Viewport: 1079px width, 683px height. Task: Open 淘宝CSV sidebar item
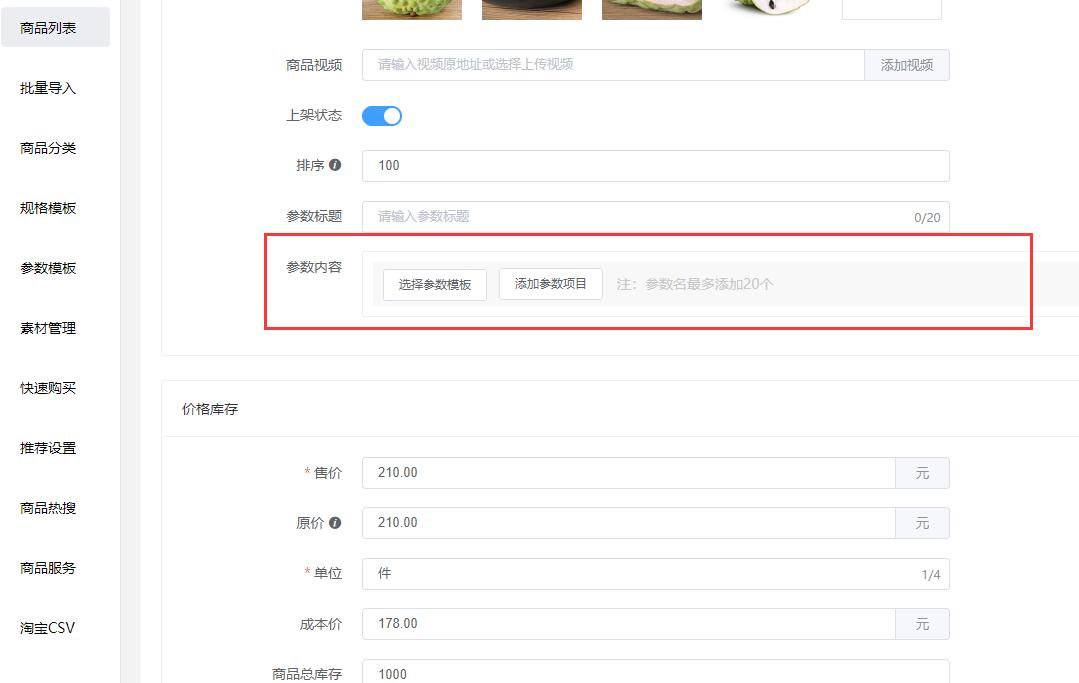pos(47,628)
